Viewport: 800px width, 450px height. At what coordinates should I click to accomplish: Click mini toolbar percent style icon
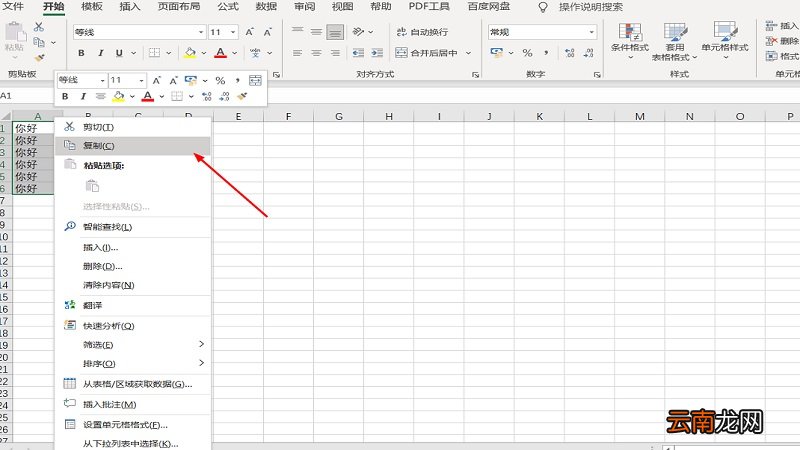220,80
